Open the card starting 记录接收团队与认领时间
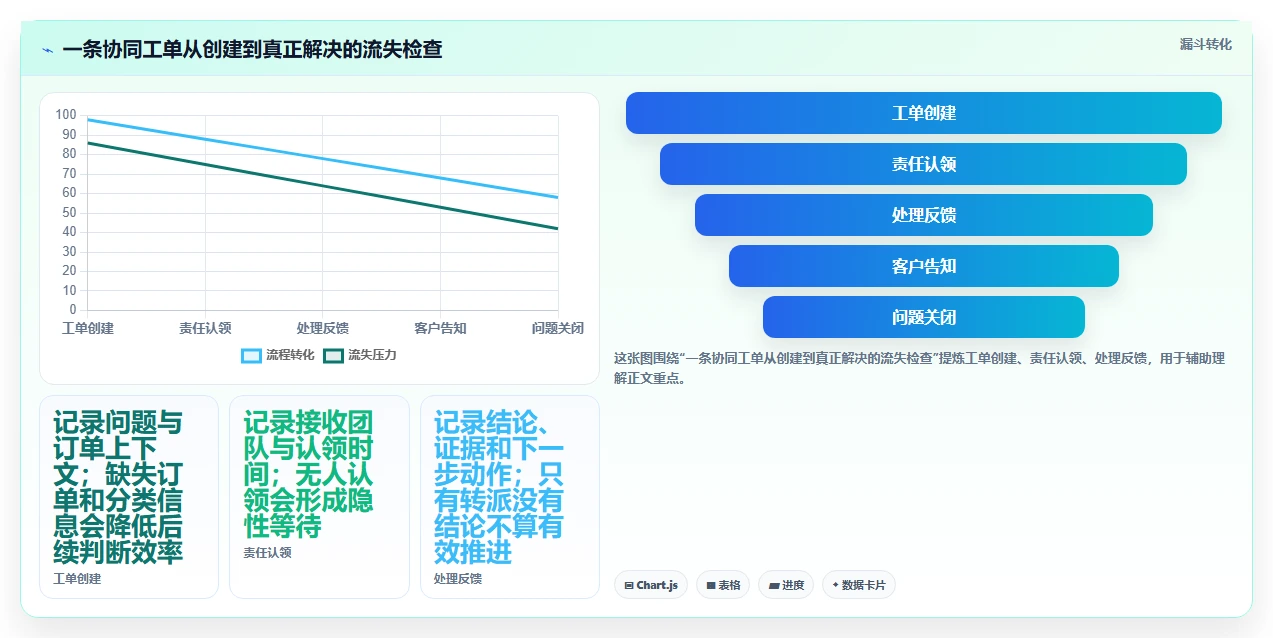This screenshot has width=1273, height=638. (319, 497)
